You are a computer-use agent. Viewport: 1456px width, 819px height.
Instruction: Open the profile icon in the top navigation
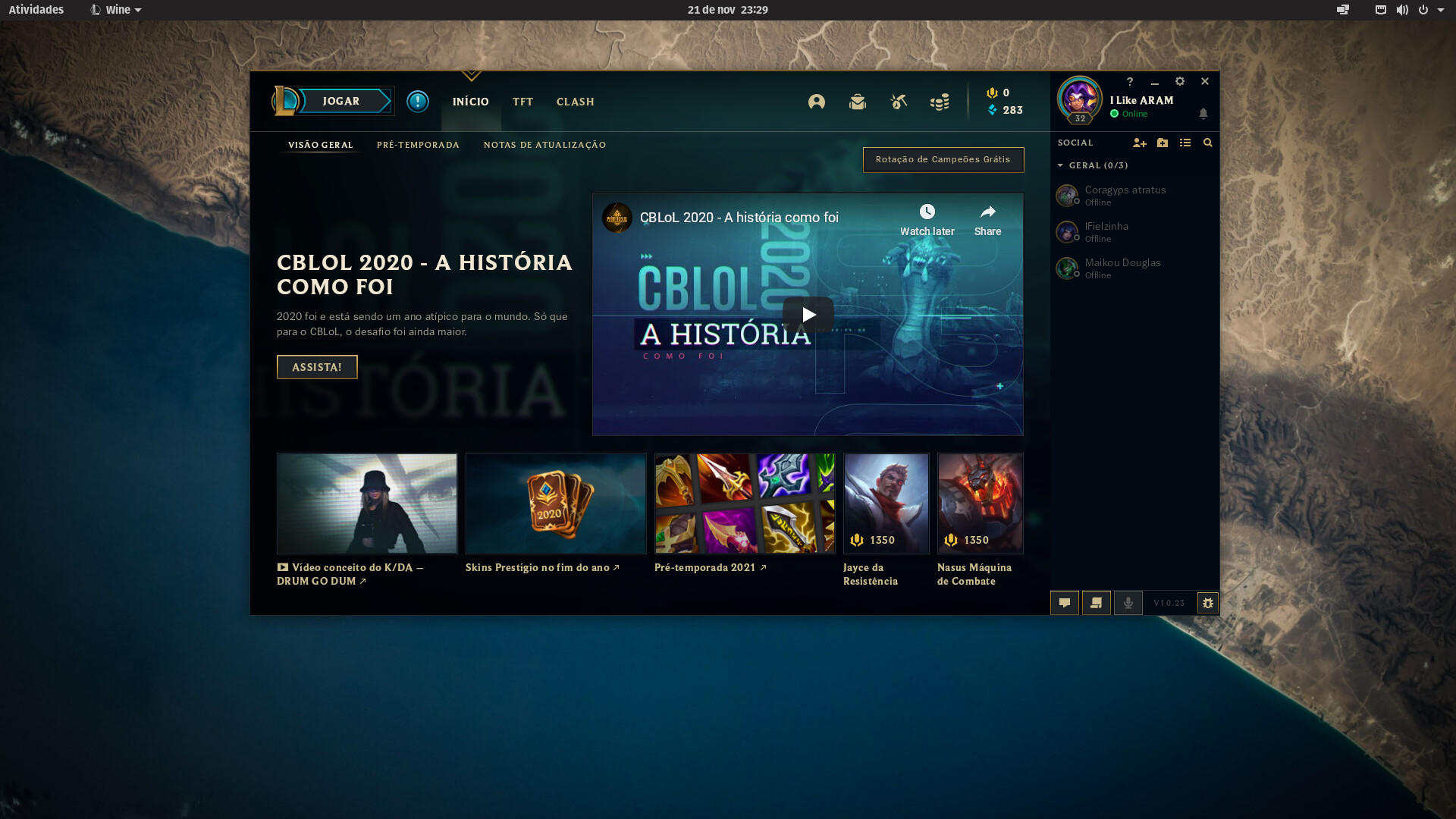817,102
